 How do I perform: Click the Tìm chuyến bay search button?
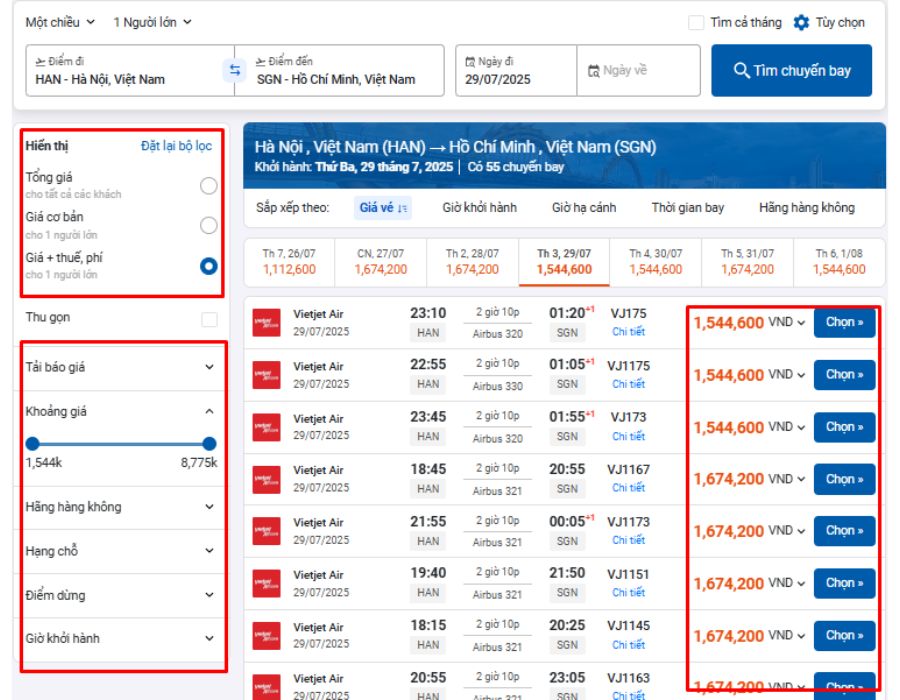pyautogui.click(x=792, y=71)
